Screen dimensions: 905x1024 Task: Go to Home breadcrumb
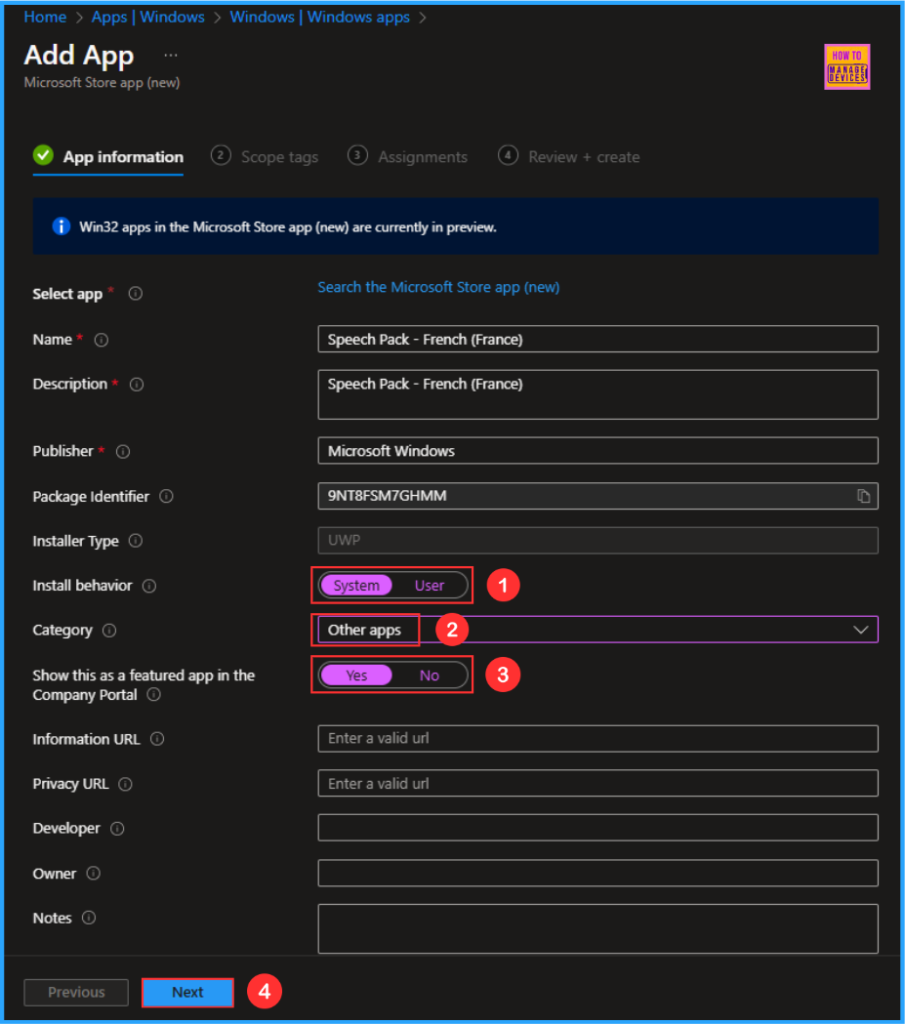click(45, 17)
